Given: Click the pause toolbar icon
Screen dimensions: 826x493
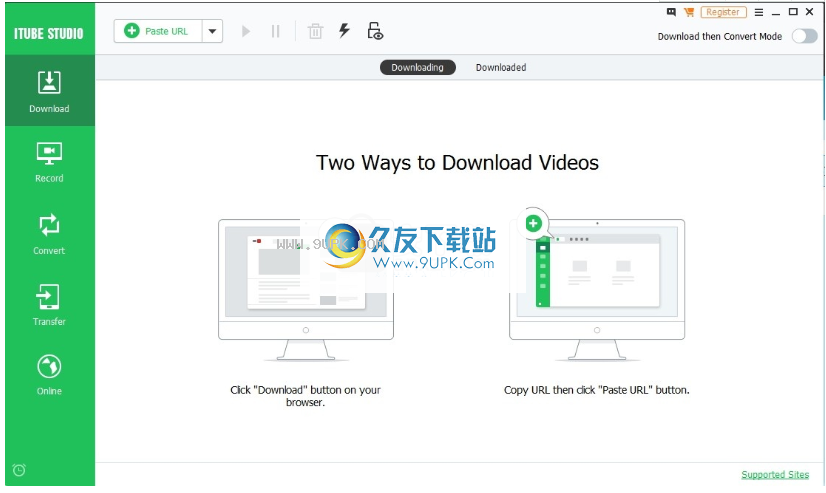Looking at the screenshot, I should [275, 31].
